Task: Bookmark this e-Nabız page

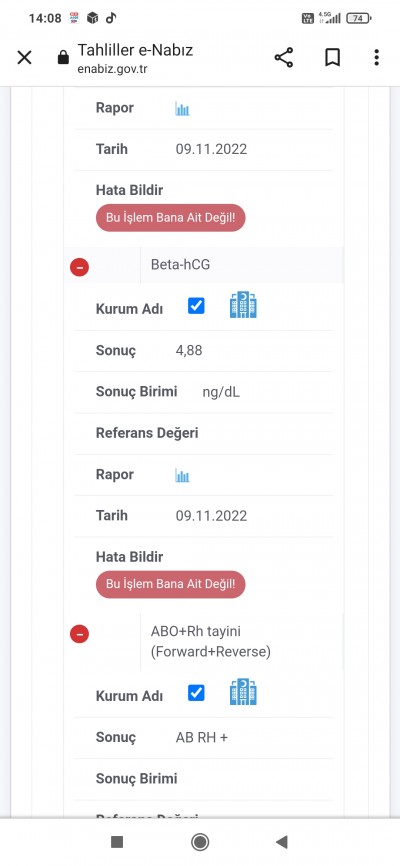Action: coord(332,57)
